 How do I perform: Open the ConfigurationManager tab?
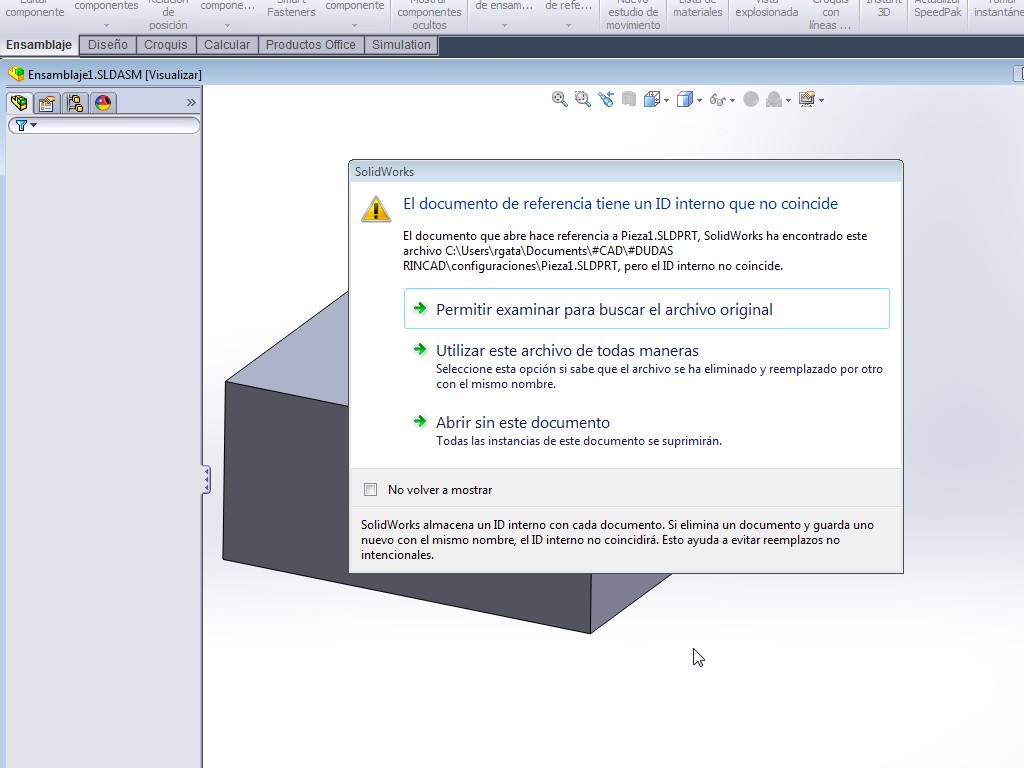75,103
